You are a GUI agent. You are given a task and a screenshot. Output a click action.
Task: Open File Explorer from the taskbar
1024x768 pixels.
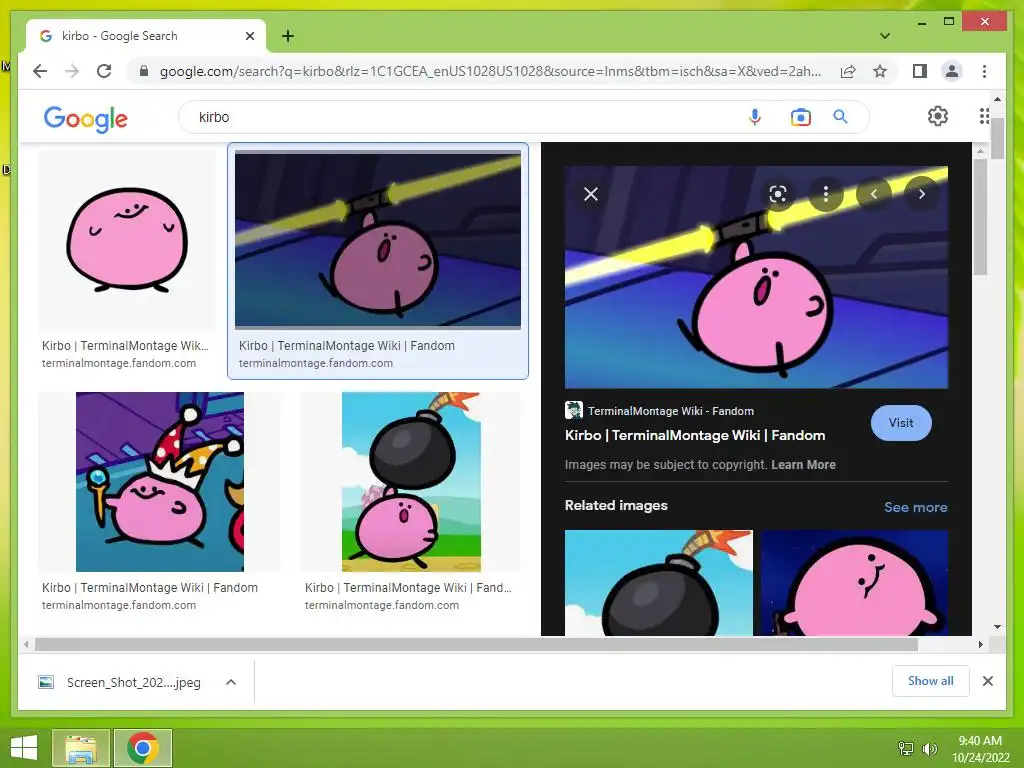coord(80,748)
